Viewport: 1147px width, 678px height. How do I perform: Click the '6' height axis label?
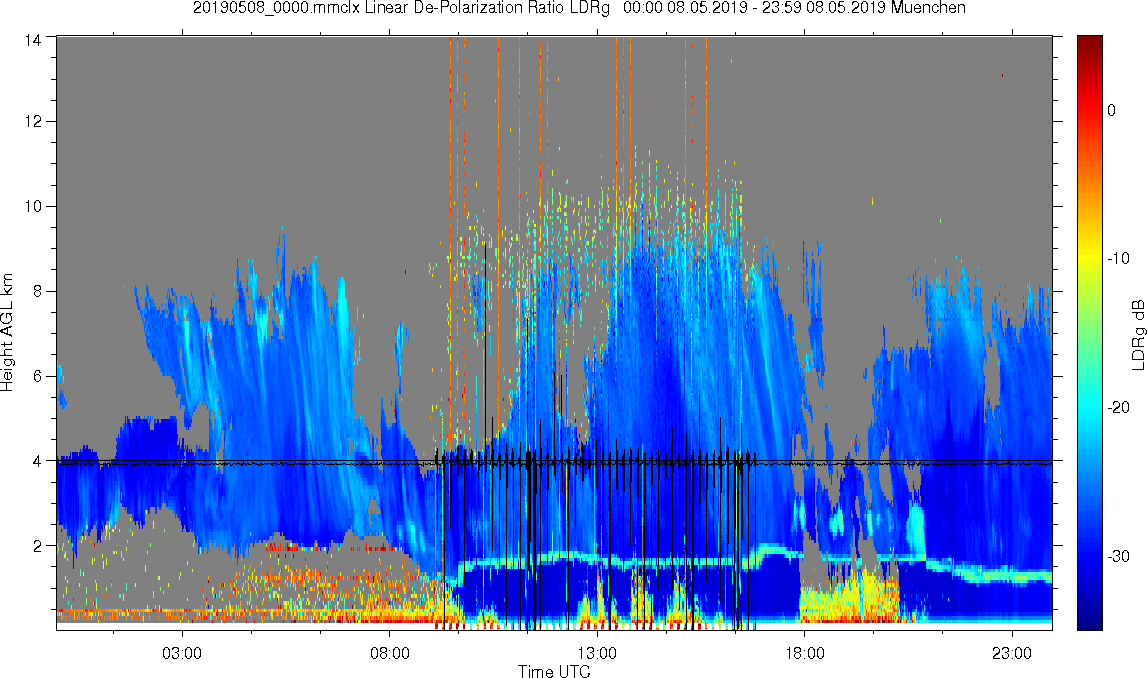pos(37,376)
